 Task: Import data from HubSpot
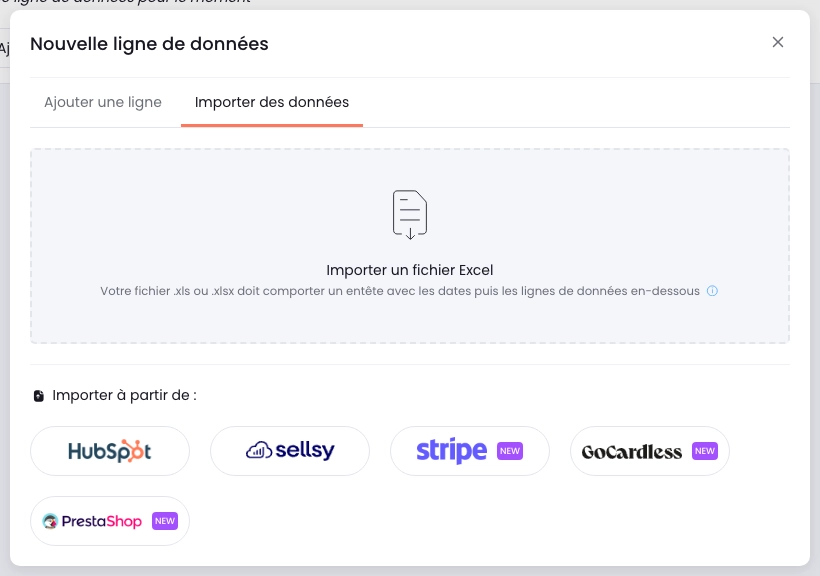click(110, 451)
